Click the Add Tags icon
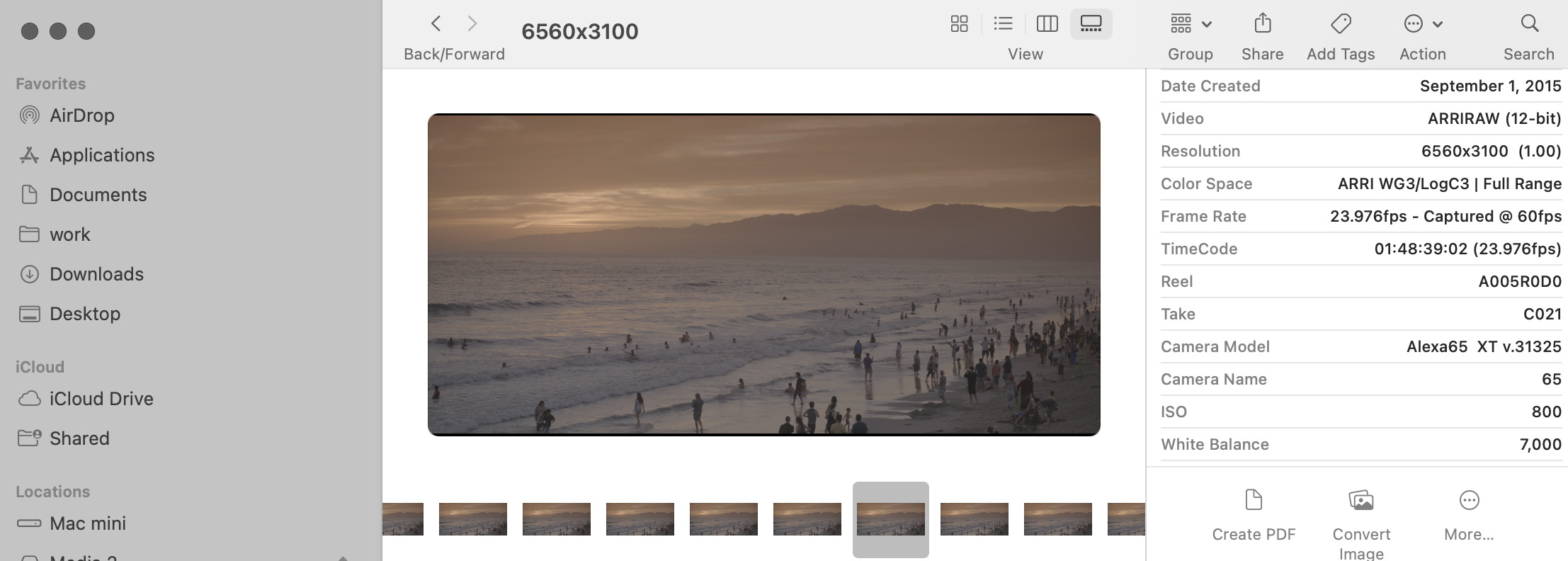 coord(1340,24)
